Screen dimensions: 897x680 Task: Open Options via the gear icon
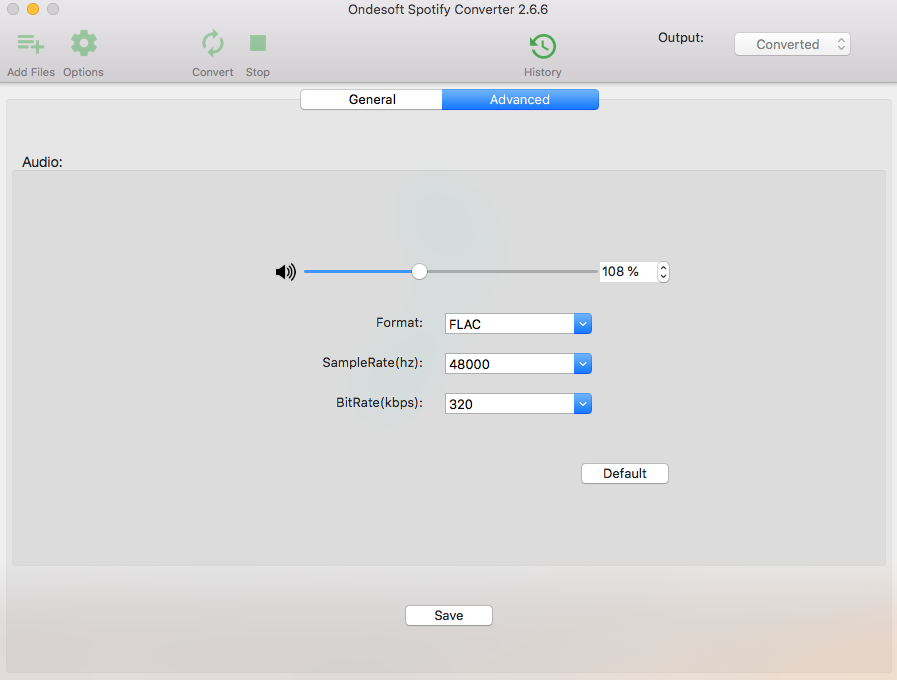(x=84, y=43)
